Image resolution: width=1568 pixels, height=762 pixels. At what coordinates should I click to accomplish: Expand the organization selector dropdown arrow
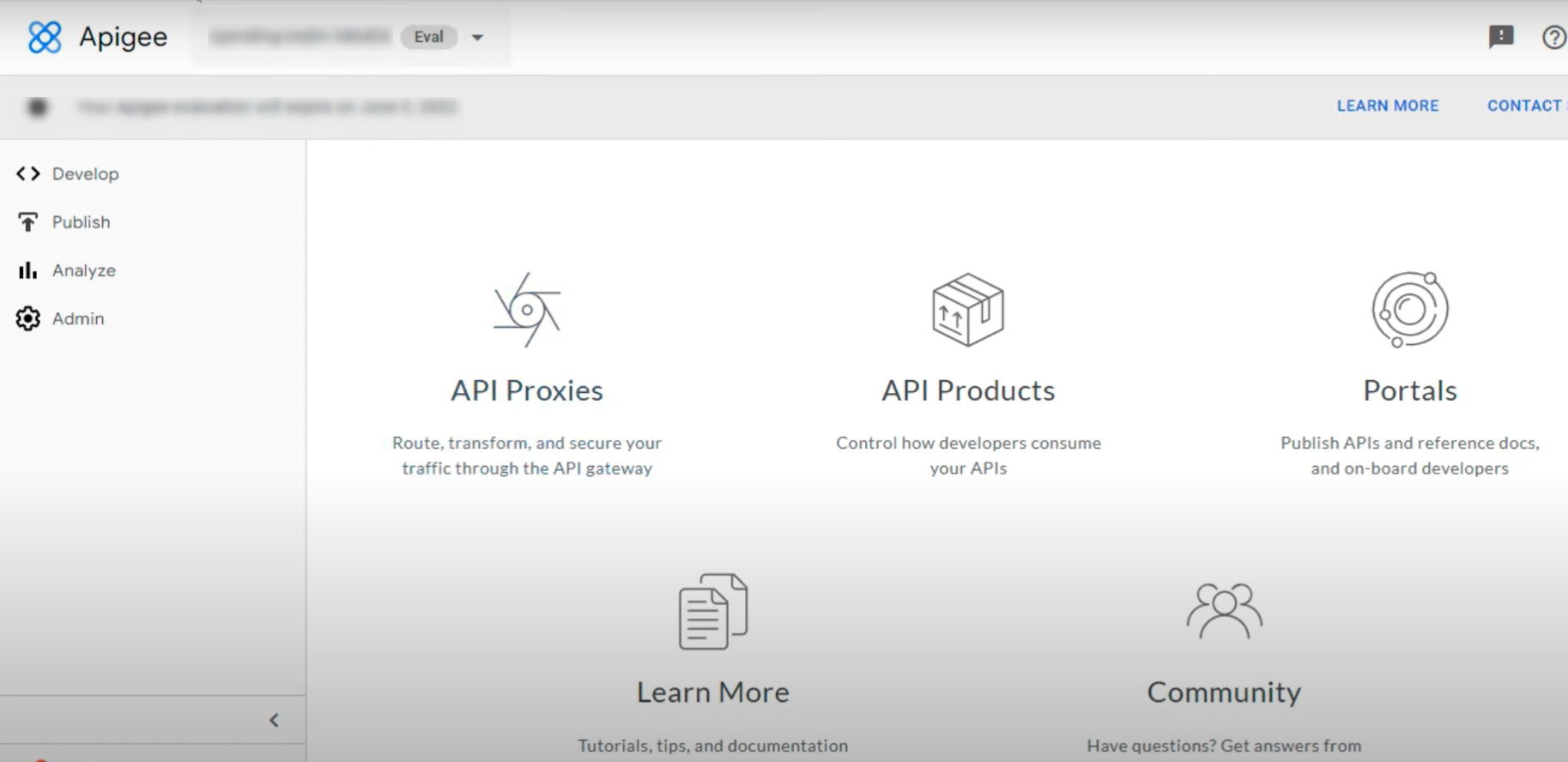478,38
